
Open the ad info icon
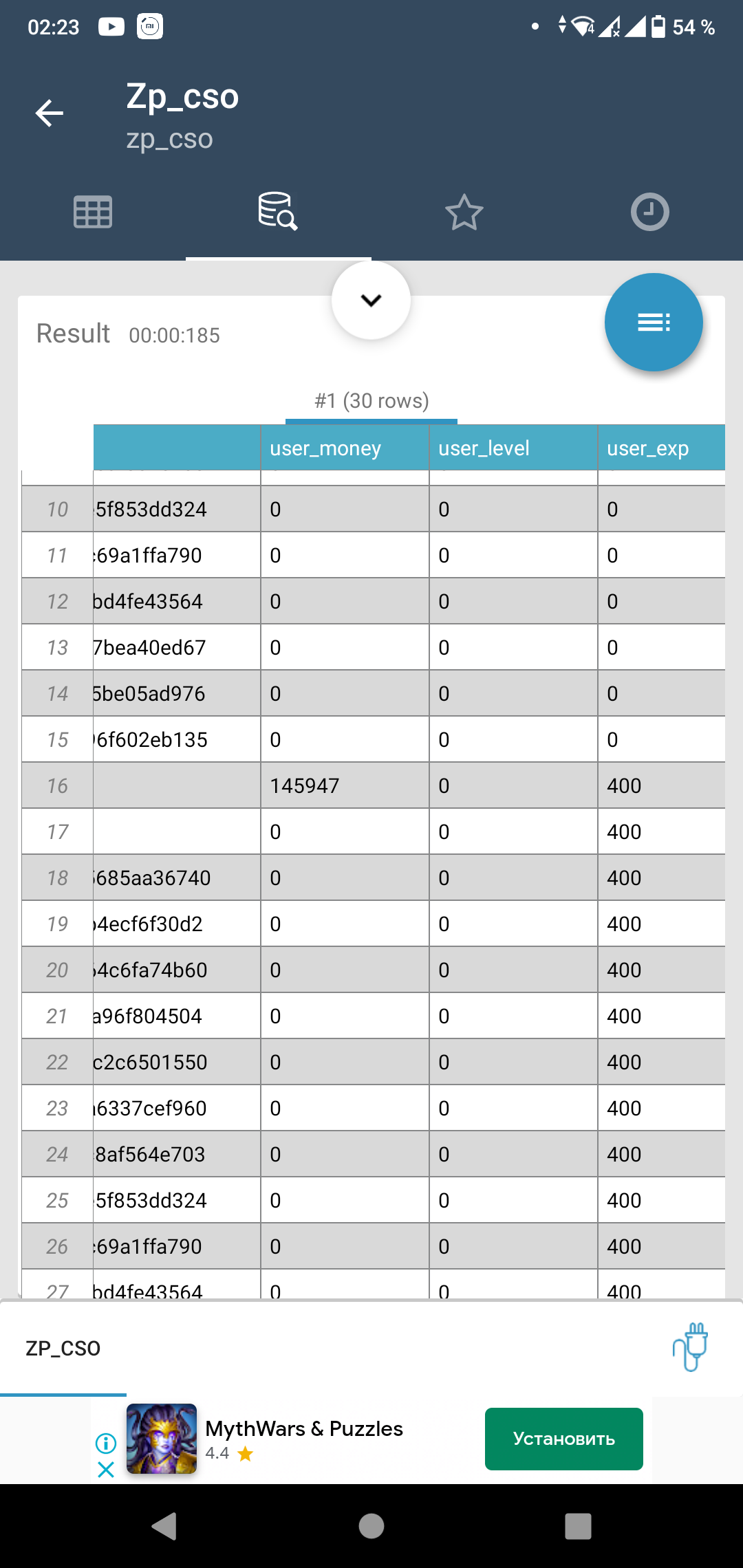pos(106,1442)
